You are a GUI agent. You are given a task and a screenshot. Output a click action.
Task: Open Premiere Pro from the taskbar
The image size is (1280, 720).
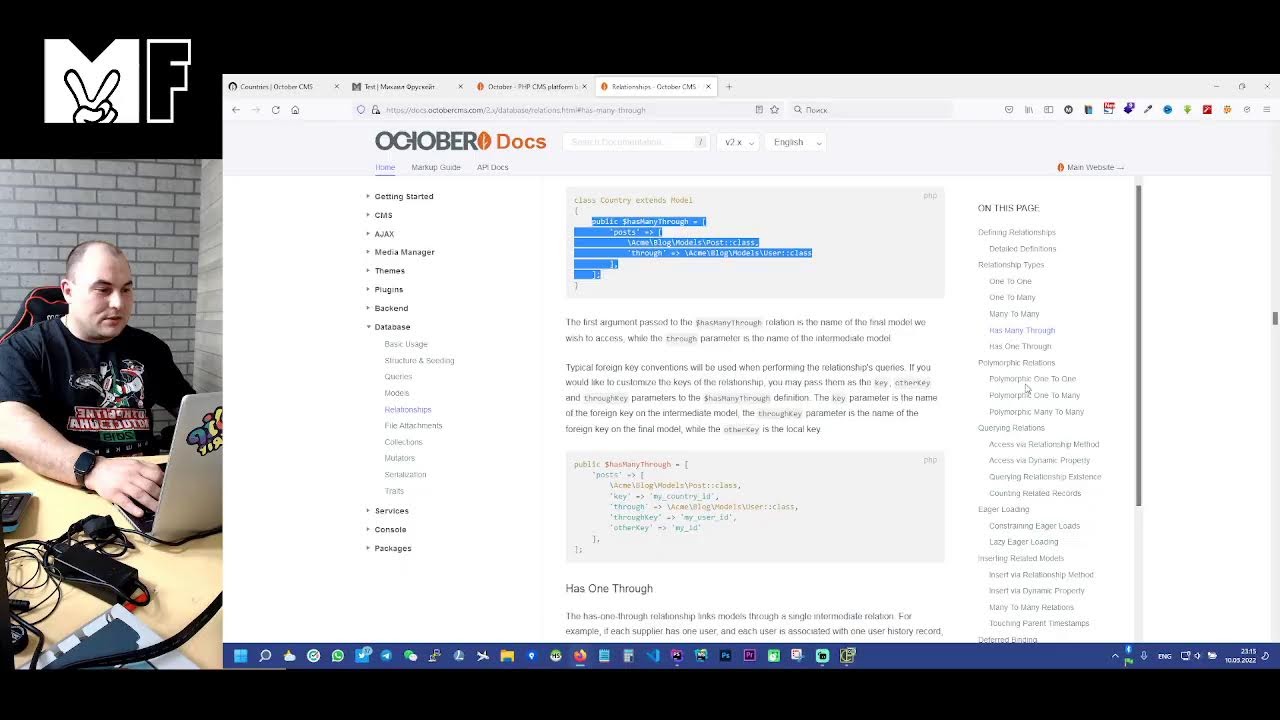(749, 656)
